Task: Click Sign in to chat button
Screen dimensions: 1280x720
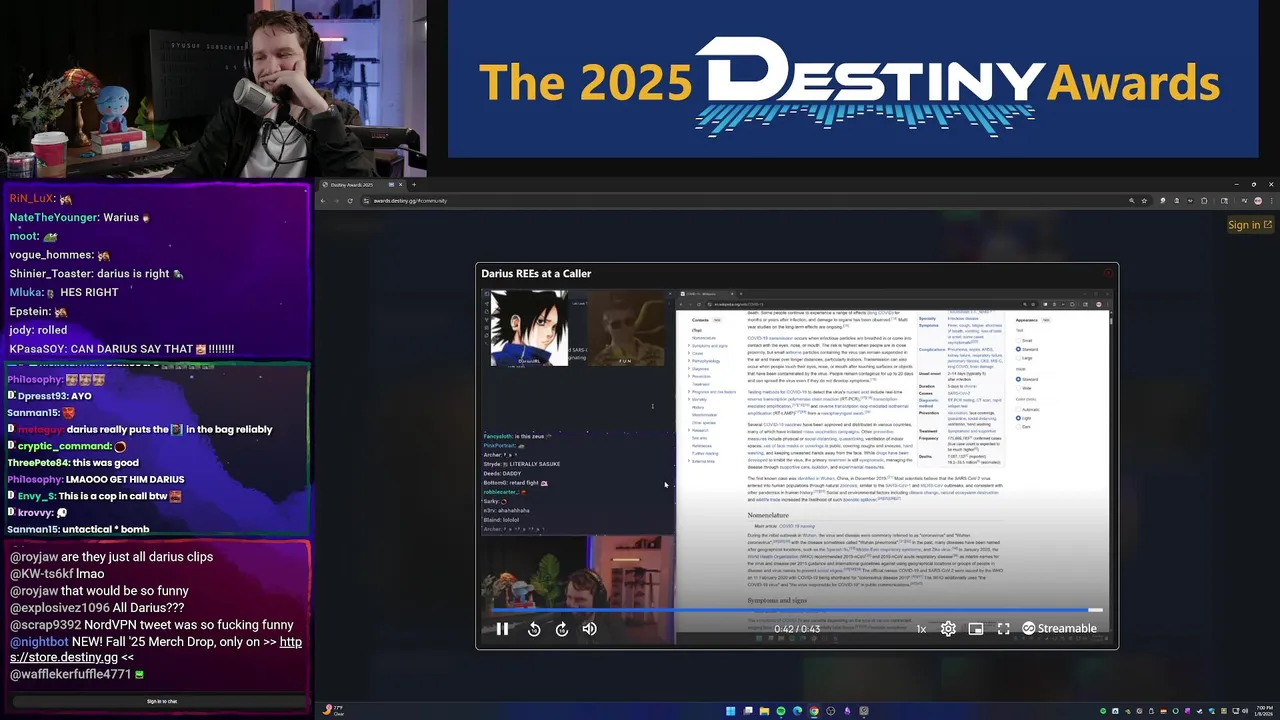Action: pos(162,701)
